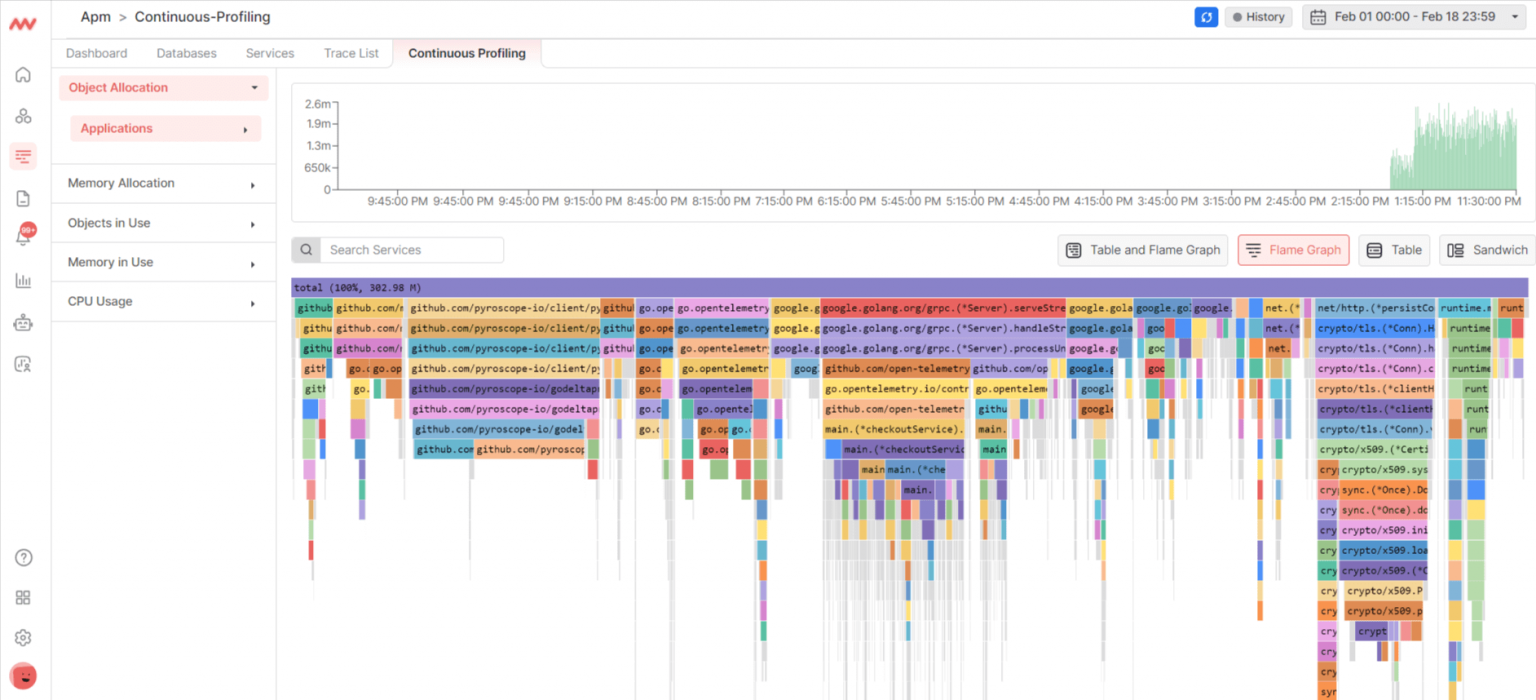Open the Databases tab
1536x700 pixels.
pos(186,53)
